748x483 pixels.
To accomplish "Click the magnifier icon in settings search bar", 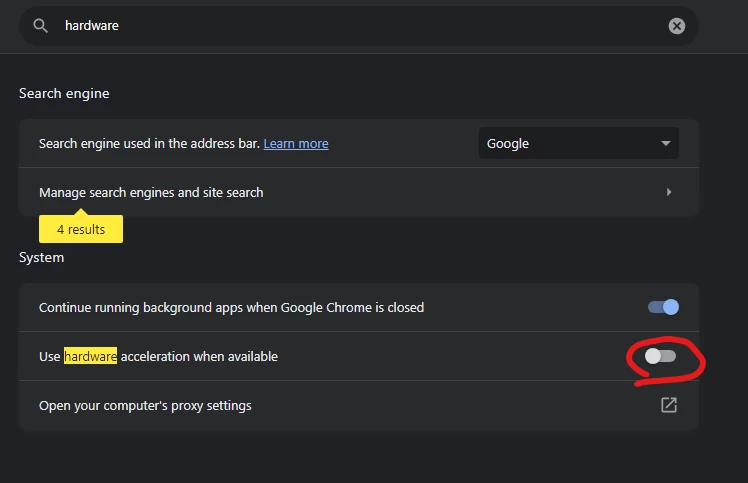I will pyautogui.click(x=40, y=26).
